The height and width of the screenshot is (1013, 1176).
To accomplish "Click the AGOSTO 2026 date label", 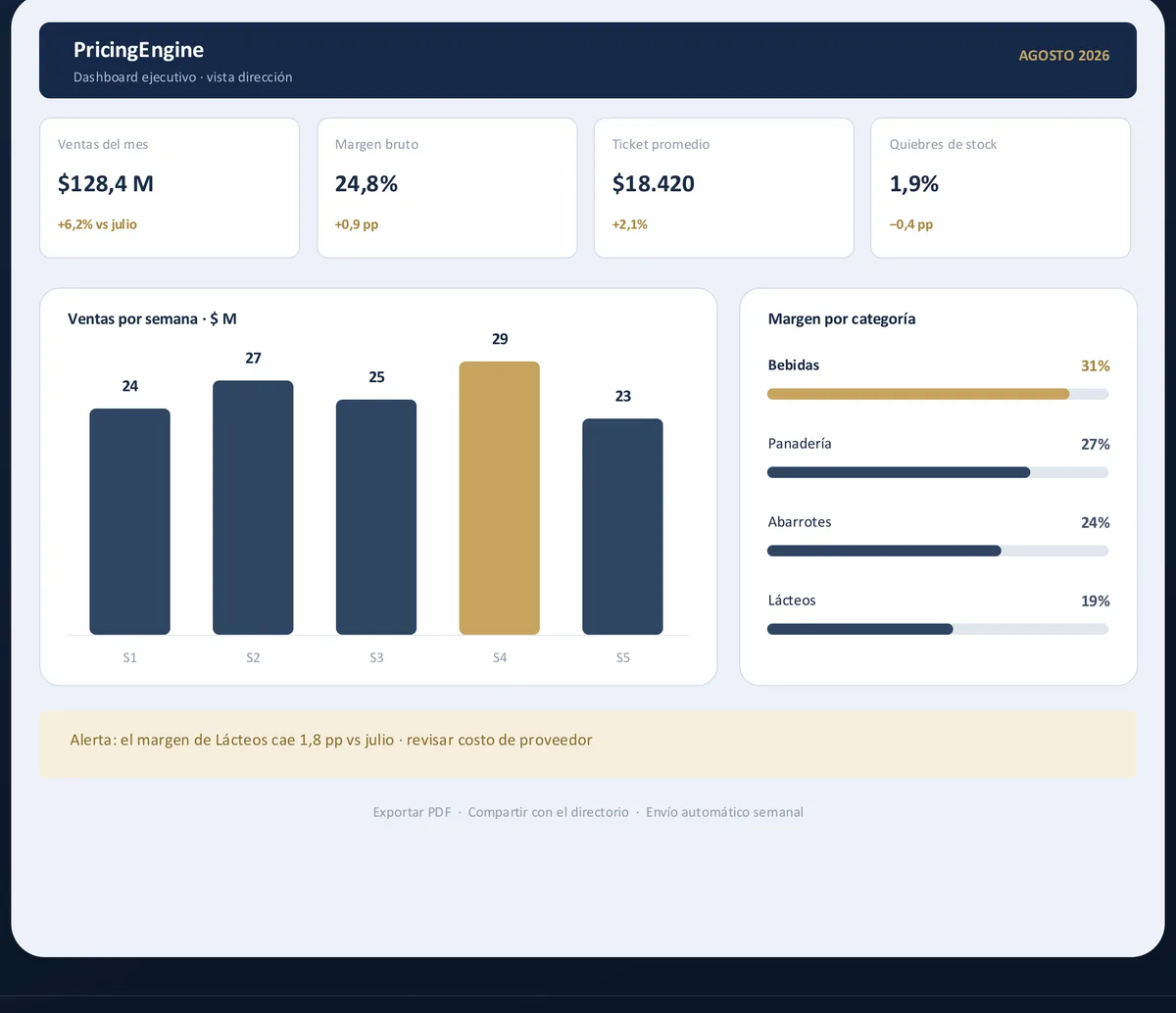I will (1064, 56).
